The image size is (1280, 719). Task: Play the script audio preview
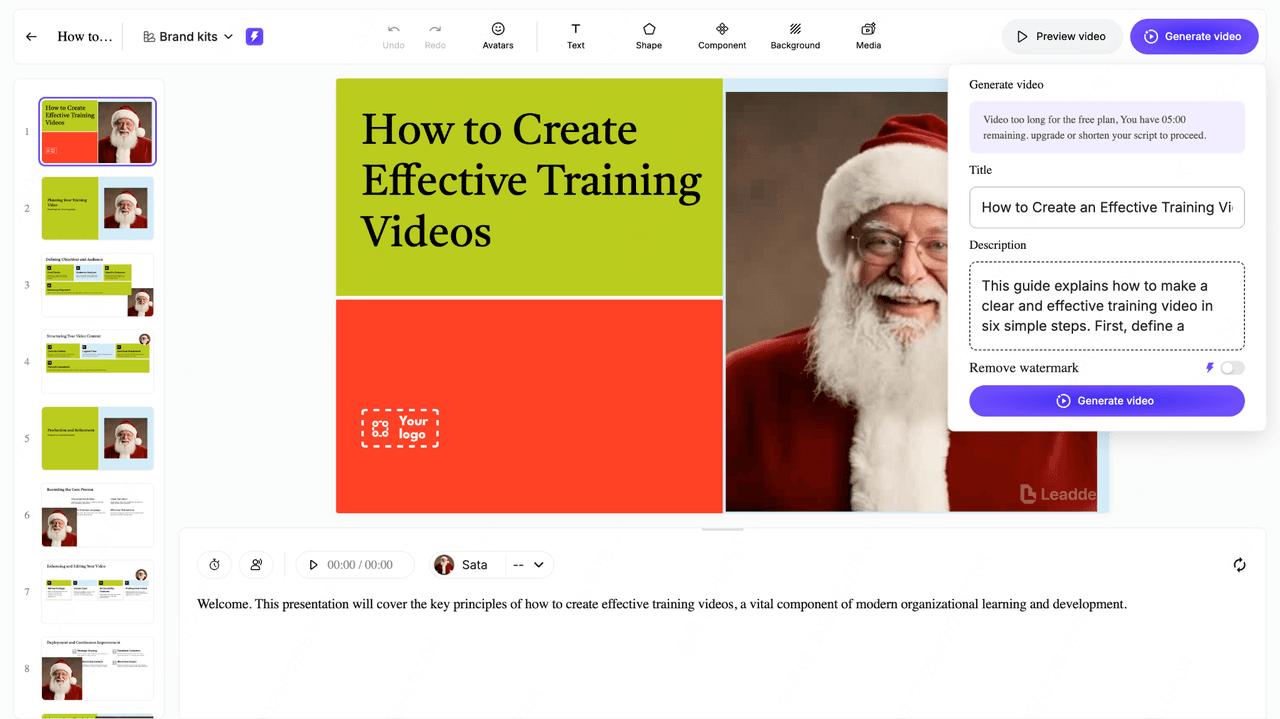[x=313, y=565]
